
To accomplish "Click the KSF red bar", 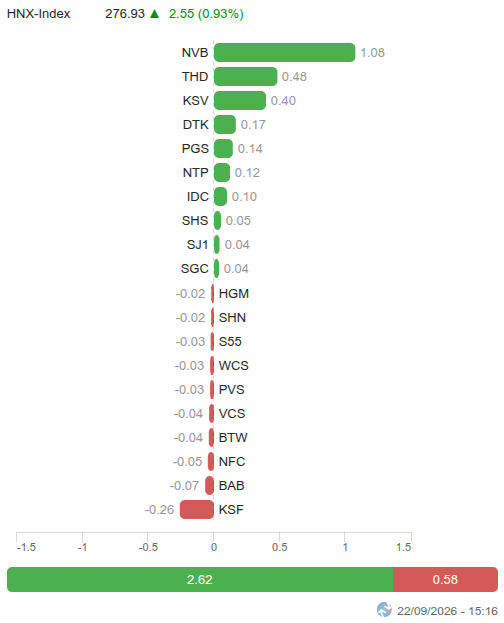I will 197,509.
